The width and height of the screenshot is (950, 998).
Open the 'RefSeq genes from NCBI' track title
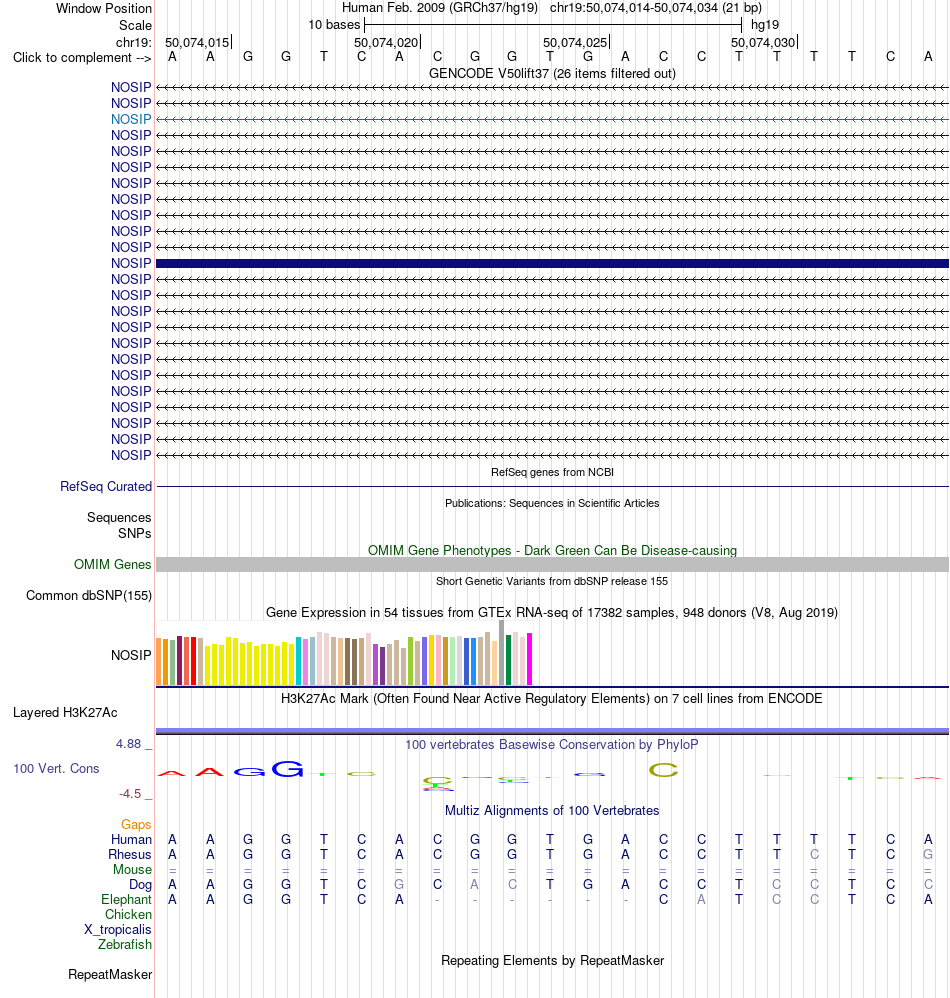pyautogui.click(x=552, y=472)
